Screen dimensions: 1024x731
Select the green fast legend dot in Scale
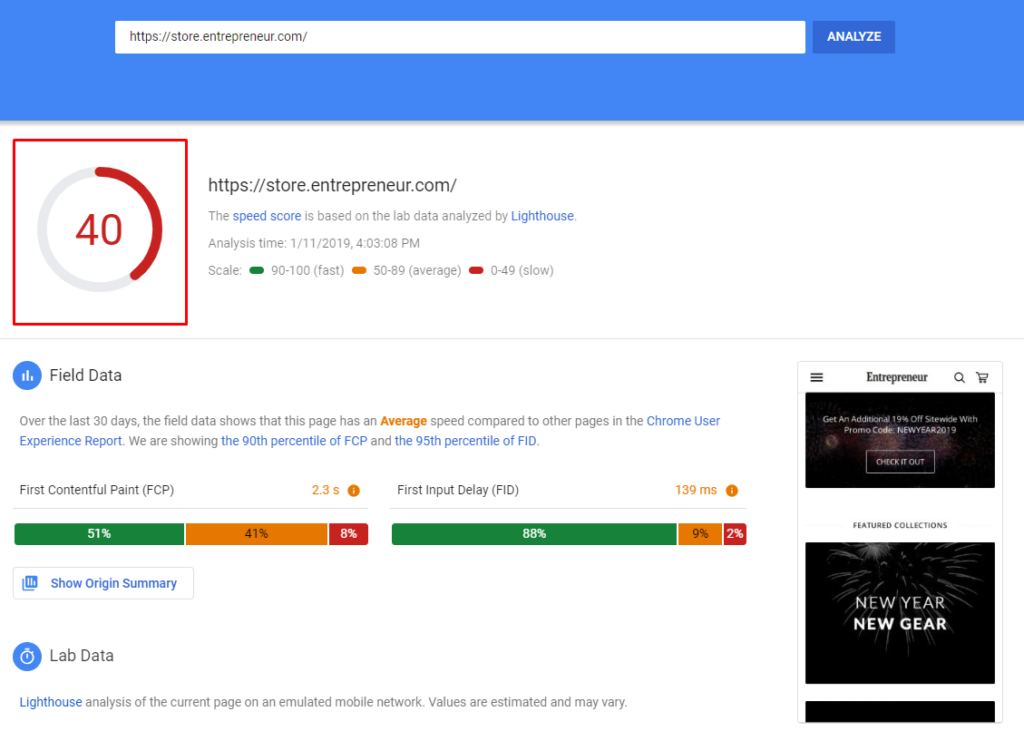coord(257,270)
